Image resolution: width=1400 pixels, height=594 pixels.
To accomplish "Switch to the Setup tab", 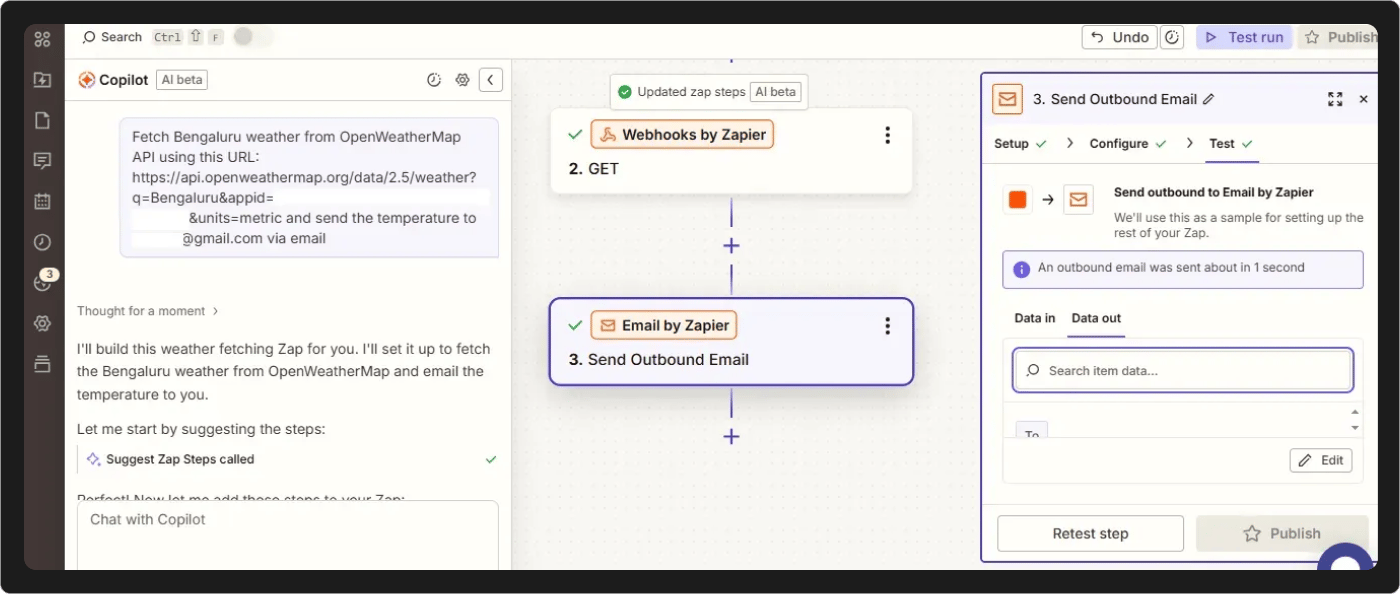I will coord(1020,143).
